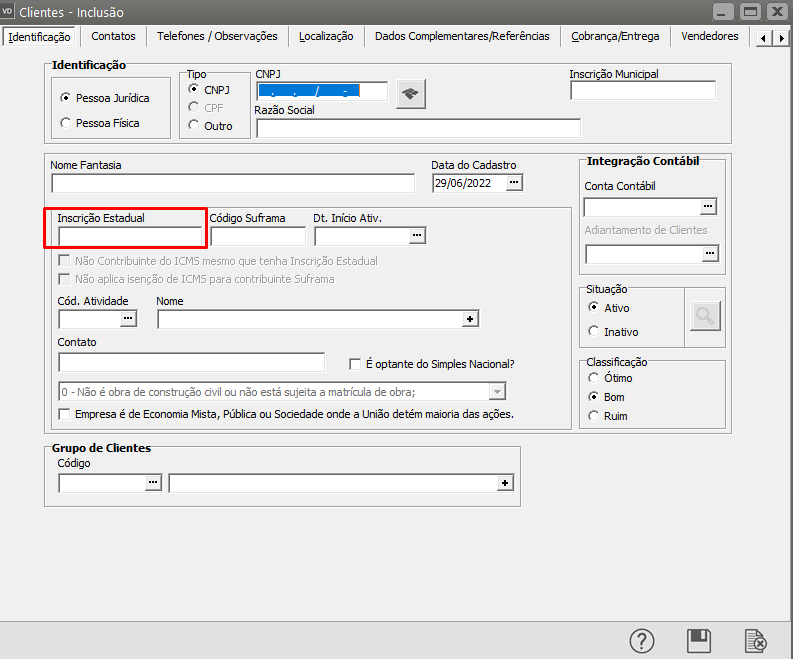Expand the construction civil obra dropdown
This screenshot has height=659, width=793.
click(x=497, y=391)
